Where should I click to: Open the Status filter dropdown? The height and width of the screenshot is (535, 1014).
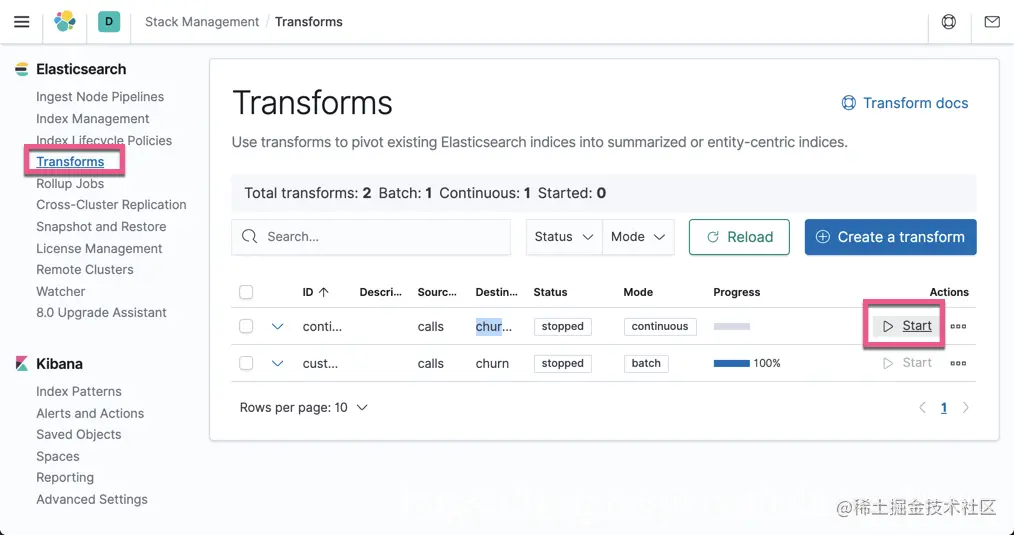point(564,237)
